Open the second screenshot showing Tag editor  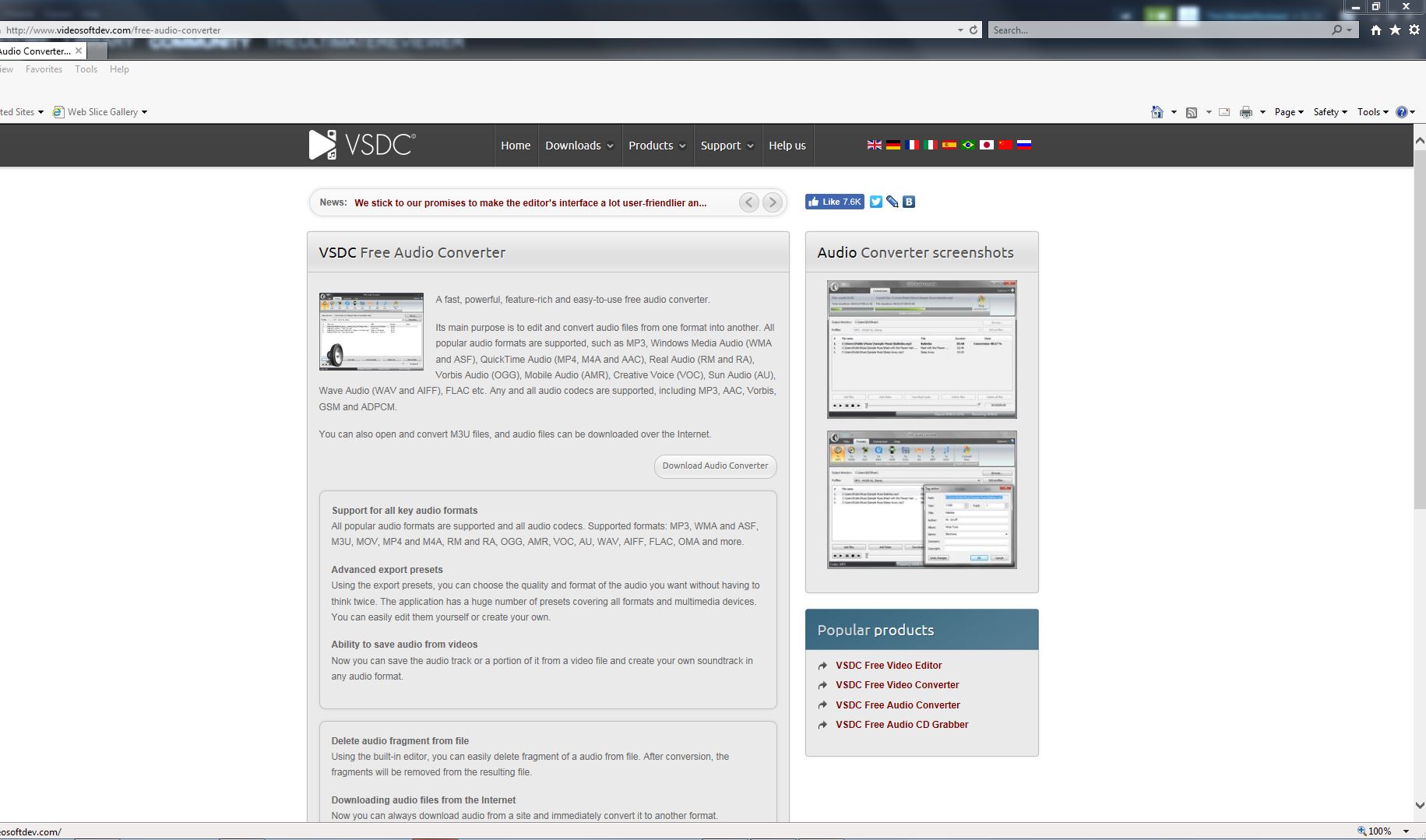point(921,499)
